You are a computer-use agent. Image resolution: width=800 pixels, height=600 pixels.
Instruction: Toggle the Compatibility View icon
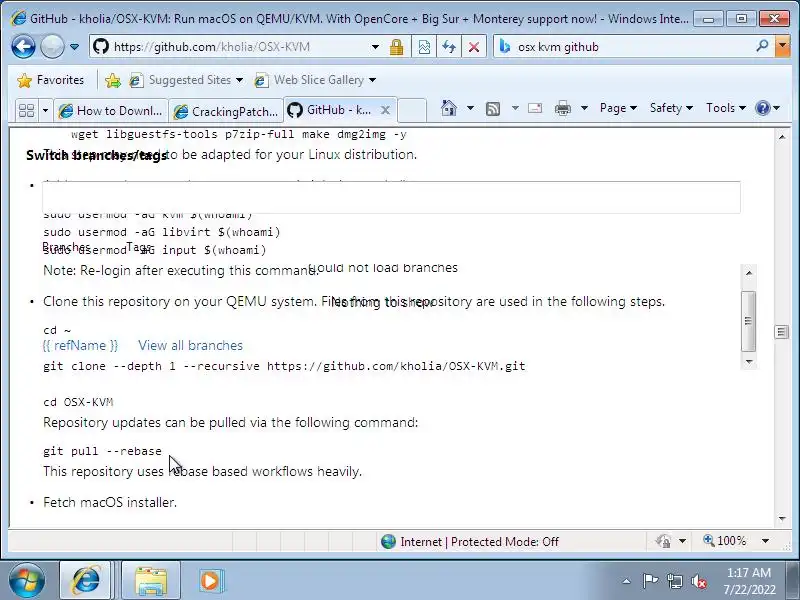click(424, 47)
